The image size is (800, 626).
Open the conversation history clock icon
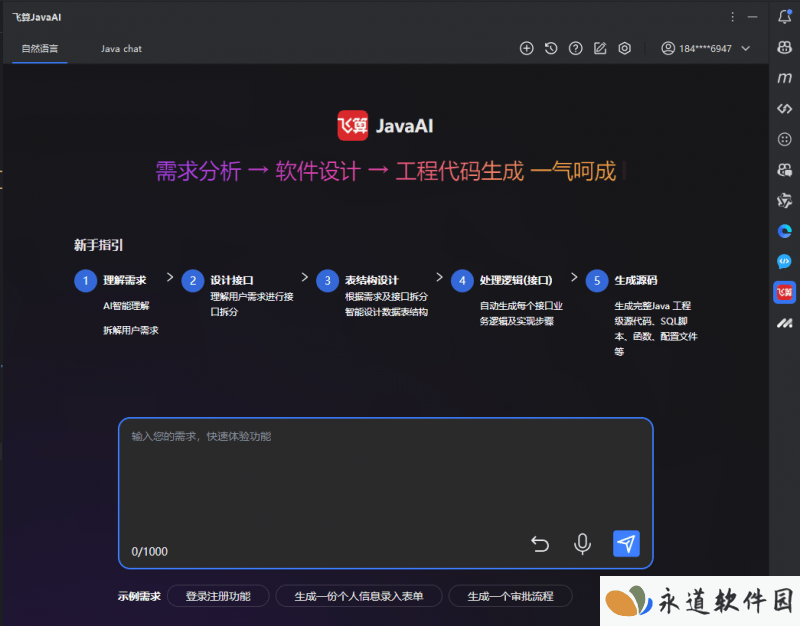pyautogui.click(x=551, y=48)
